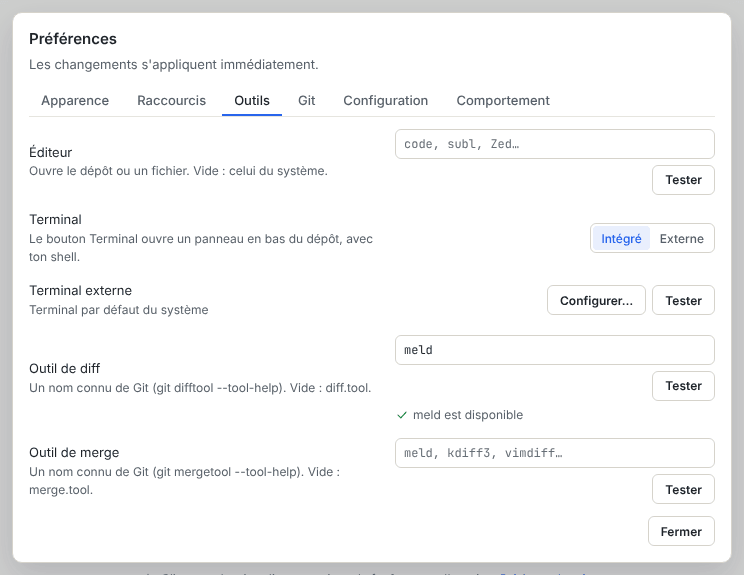Select Intégré terminal mode

pos(621,239)
